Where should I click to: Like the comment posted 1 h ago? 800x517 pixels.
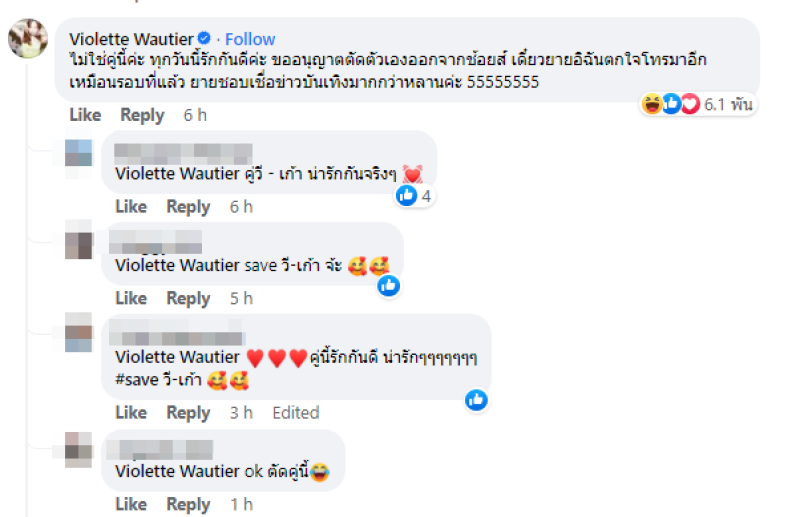(x=131, y=505)
